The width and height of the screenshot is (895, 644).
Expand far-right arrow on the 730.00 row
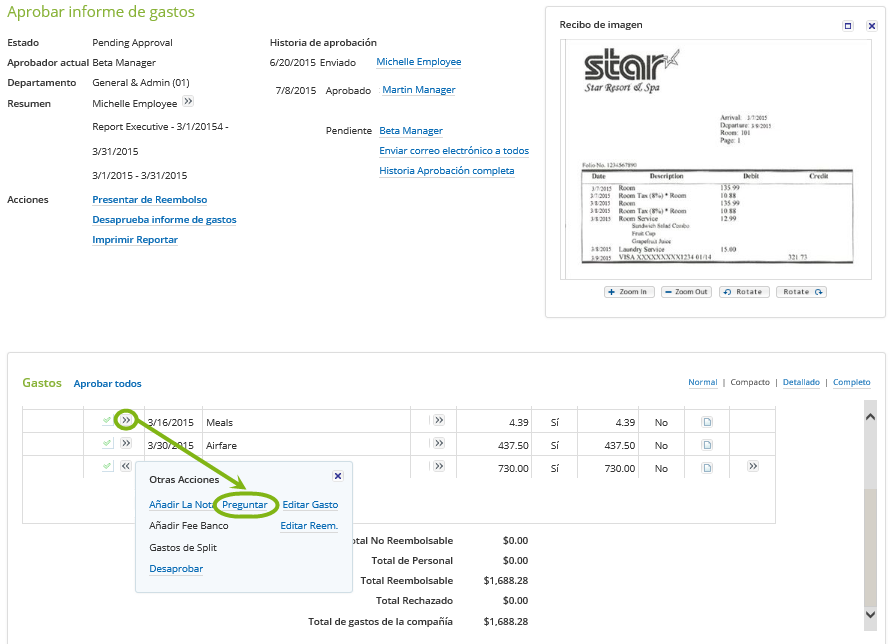click(x=753, y=466)
